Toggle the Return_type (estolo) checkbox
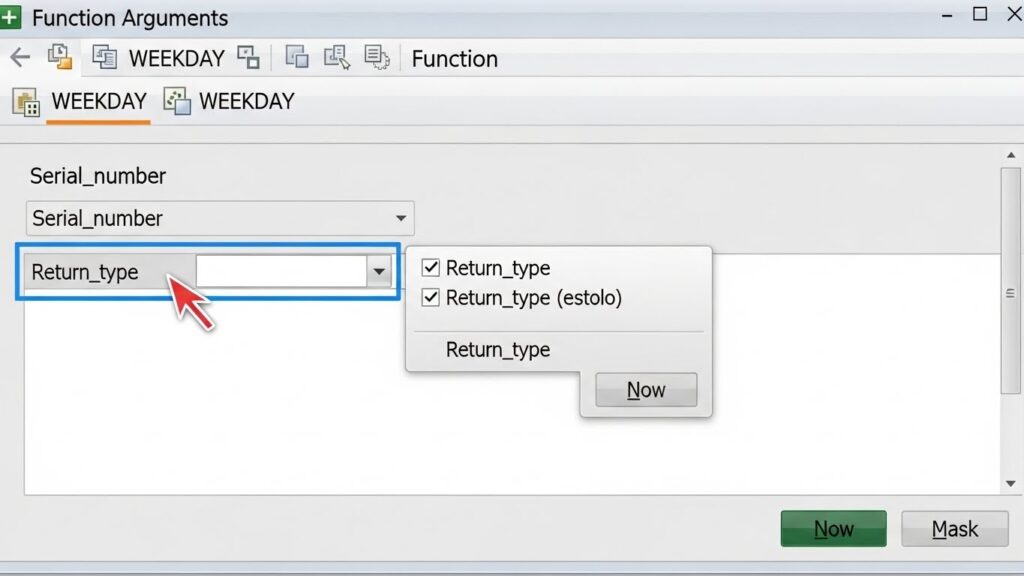Screen dimensions: 1024x576 pyautogui.click(x=431, y=298)
